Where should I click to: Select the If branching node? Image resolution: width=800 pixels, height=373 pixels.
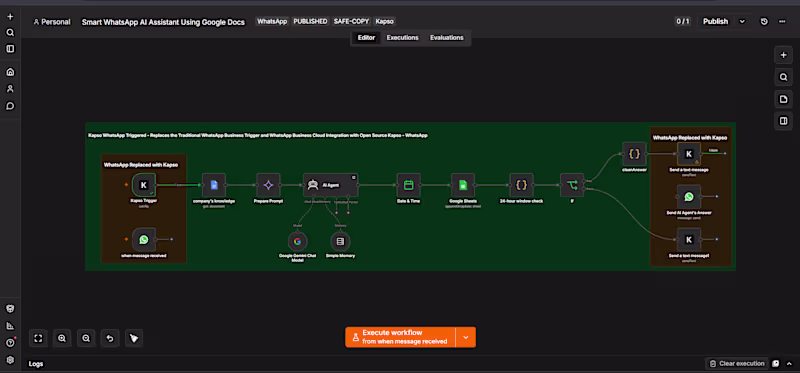(572, 185)
